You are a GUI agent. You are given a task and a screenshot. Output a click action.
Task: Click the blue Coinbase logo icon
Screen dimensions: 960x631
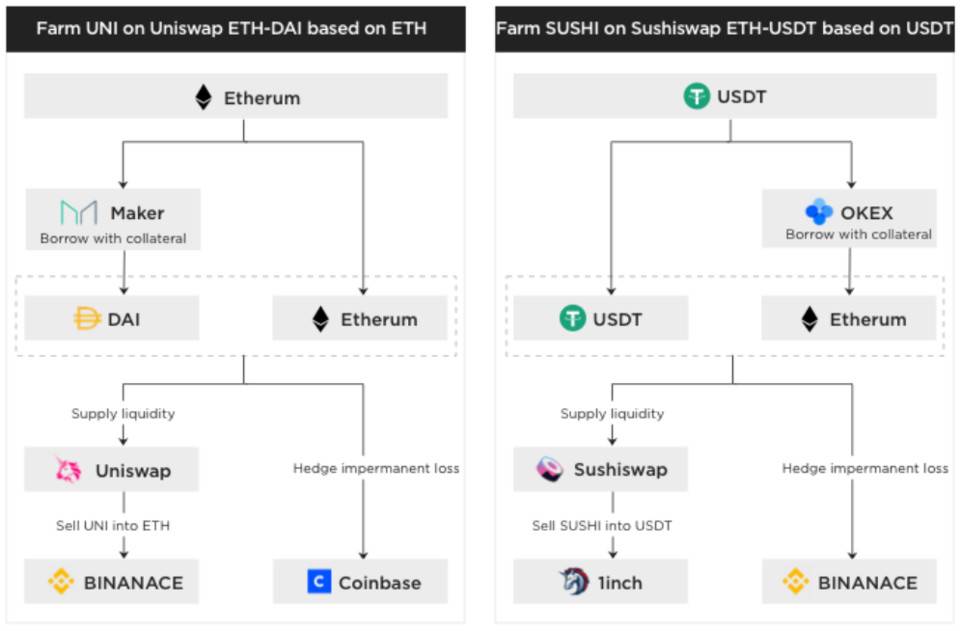[319, 582]
